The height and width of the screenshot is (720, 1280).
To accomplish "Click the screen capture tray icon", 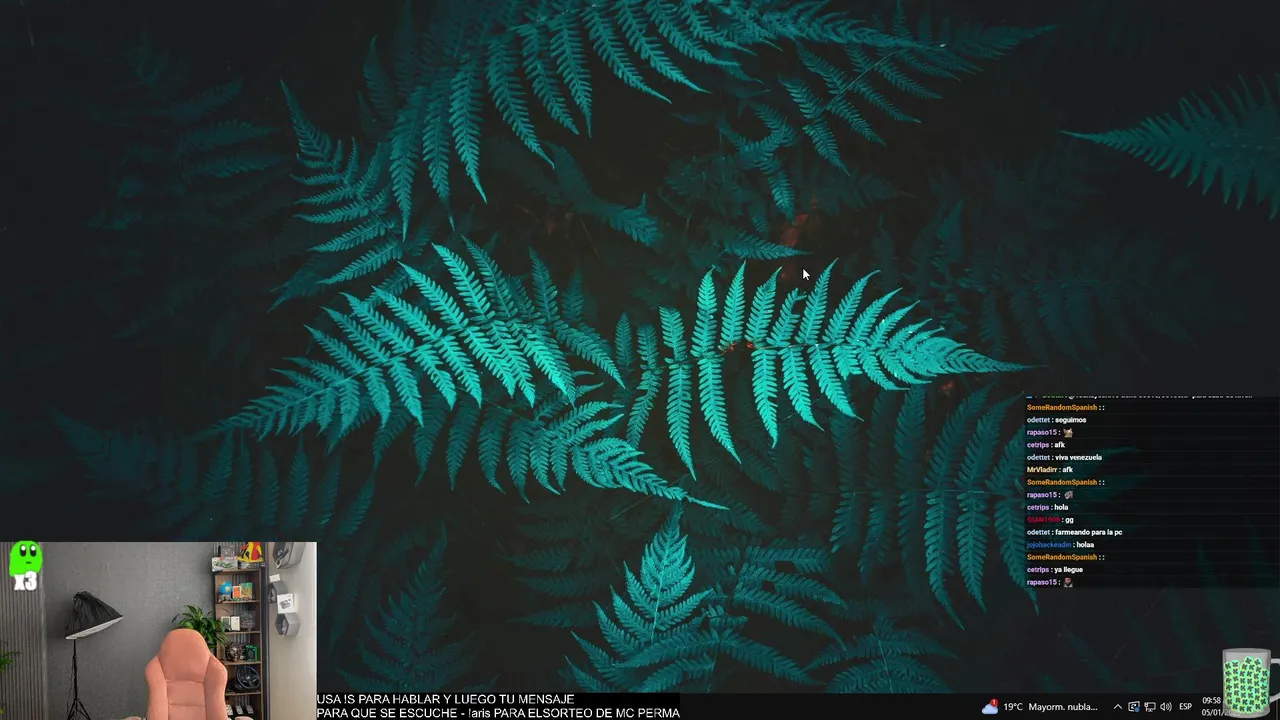I will pyautogui.click(x=1134, y=707).
